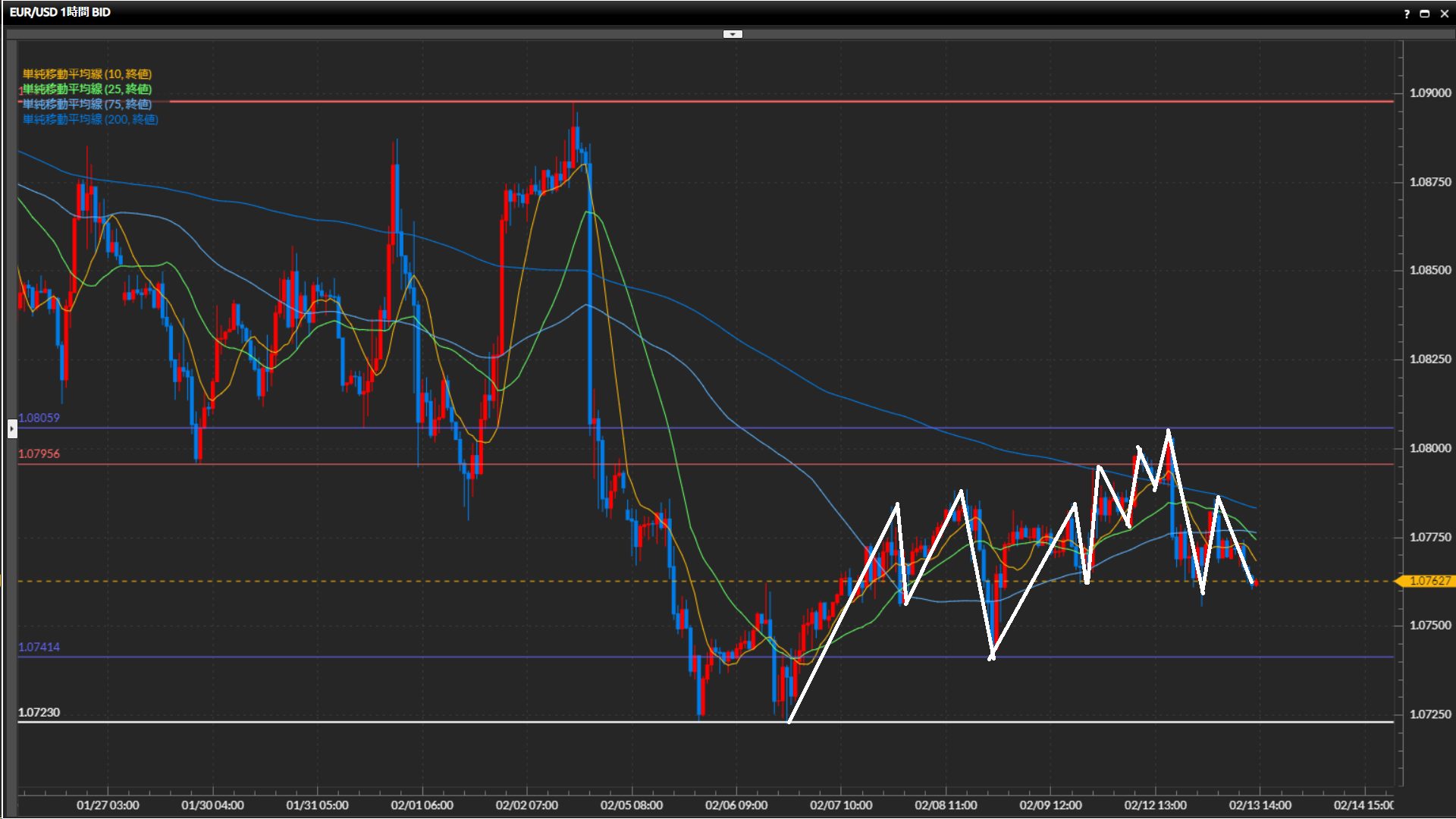Screen dimensions: 1456x819
Task: Select the 200-period moving average label
Action: [x=90, y=119]
